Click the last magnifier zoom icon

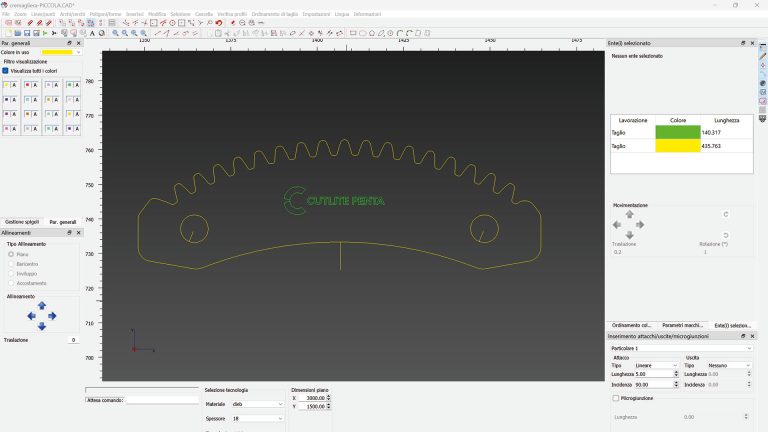(x=144, y=33)
